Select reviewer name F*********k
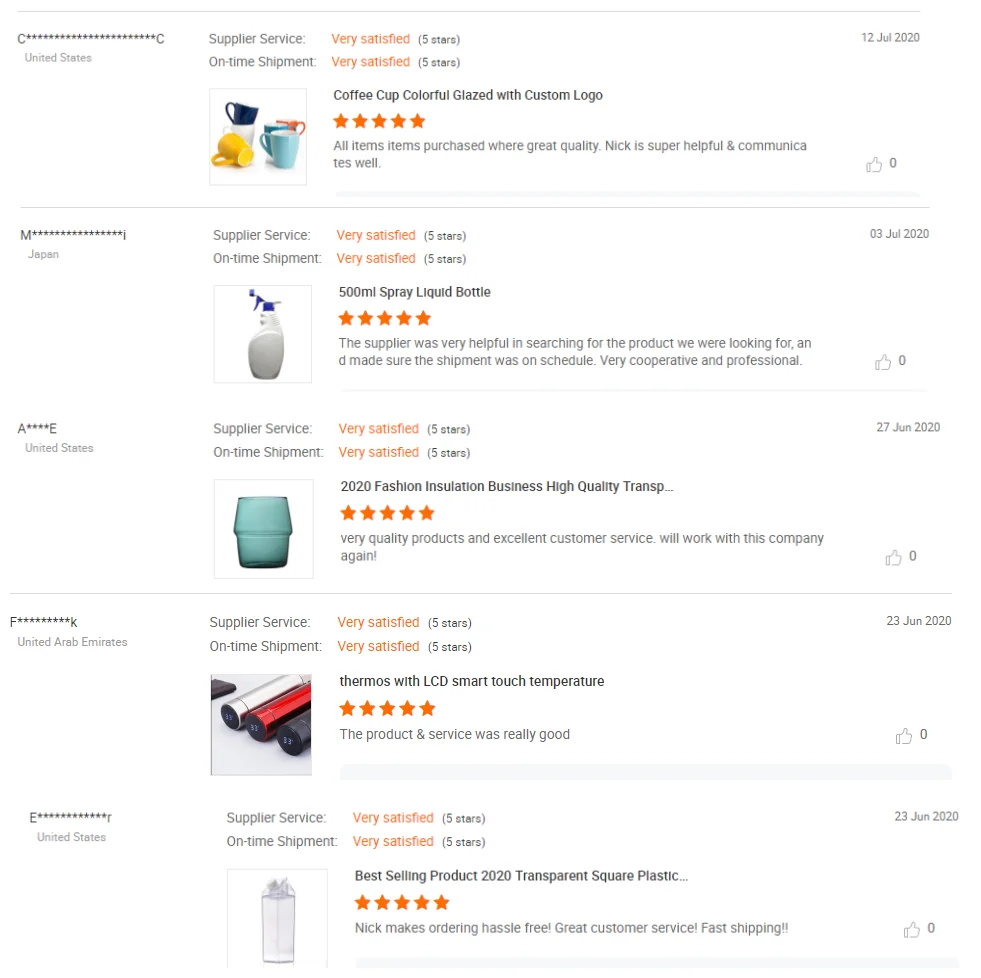 (x=43, y=622)
